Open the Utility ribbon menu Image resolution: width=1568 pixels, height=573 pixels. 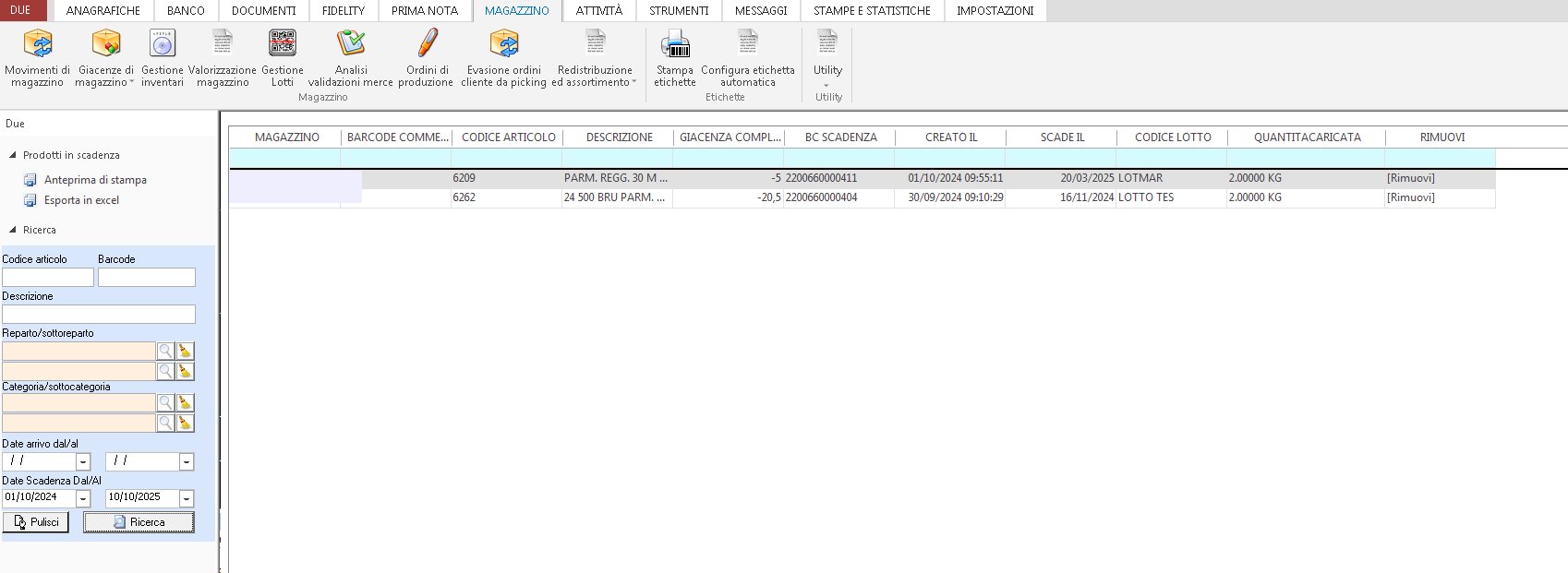tap(827, 58)
